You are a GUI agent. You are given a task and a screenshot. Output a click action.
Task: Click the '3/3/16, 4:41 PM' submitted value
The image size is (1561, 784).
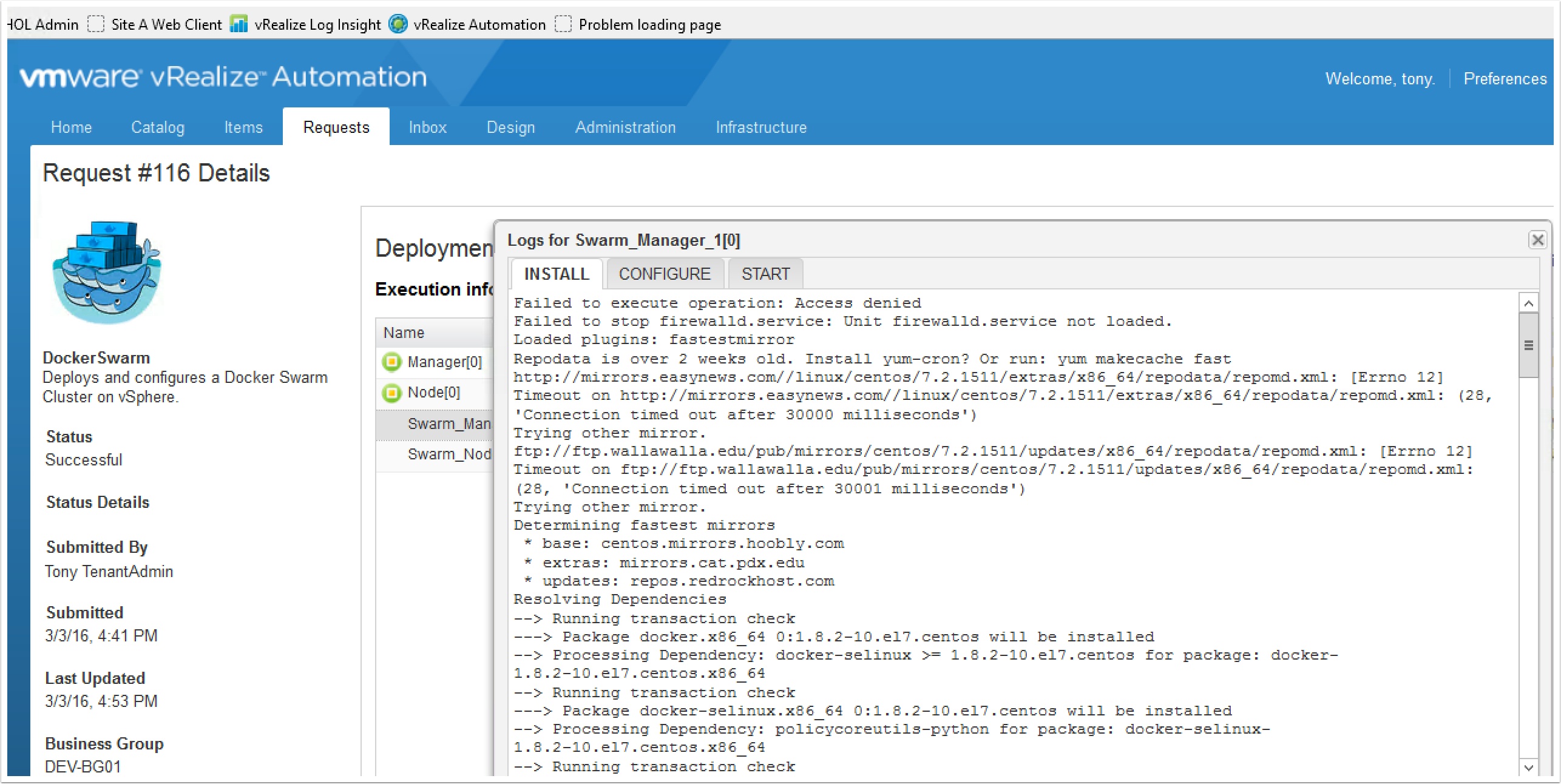pos(101,636)
